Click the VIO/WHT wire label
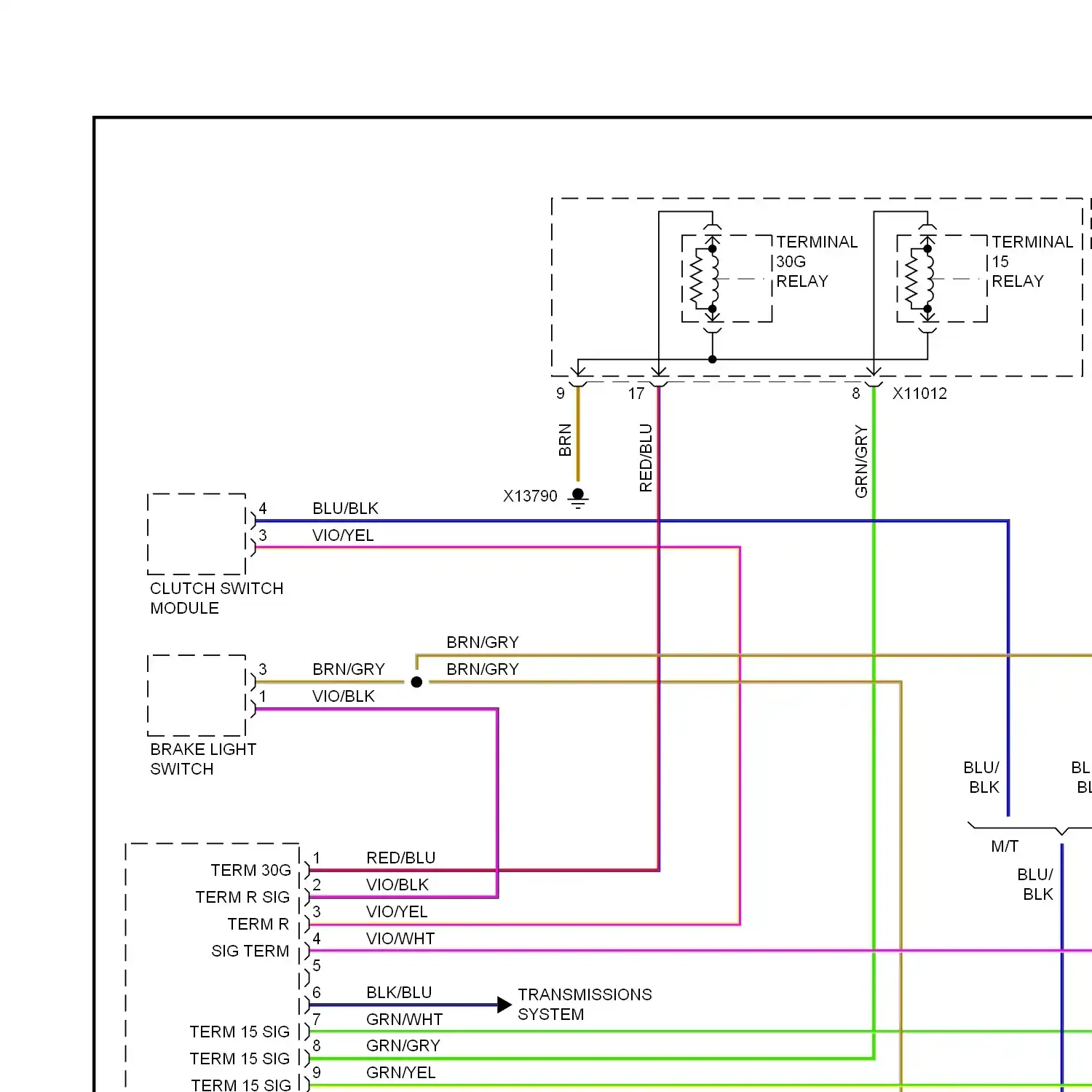This screenshot has width=1092, height=1092. coord(400,938)
